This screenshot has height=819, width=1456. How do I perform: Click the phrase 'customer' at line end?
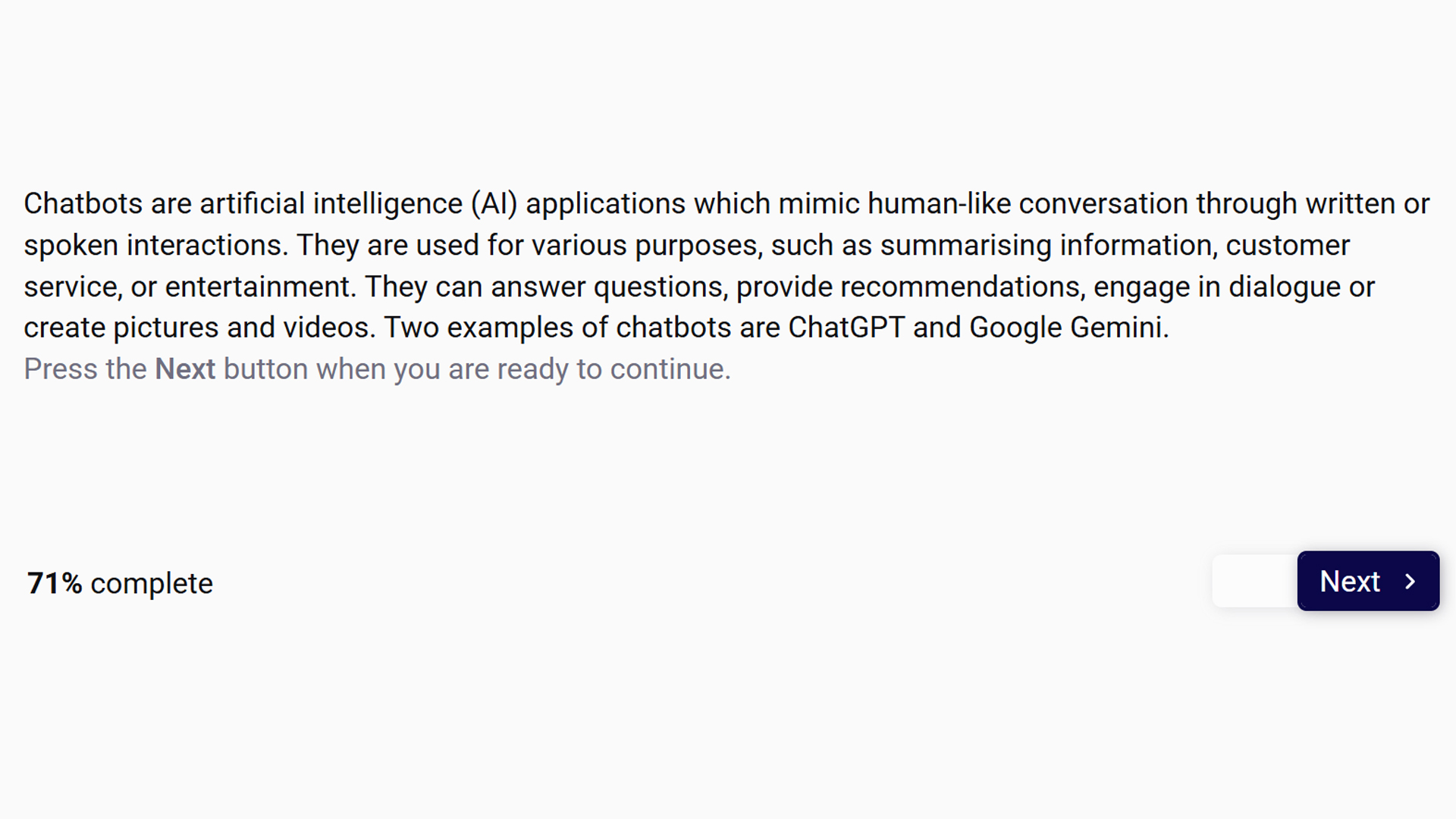click(x=1288, y=245)
